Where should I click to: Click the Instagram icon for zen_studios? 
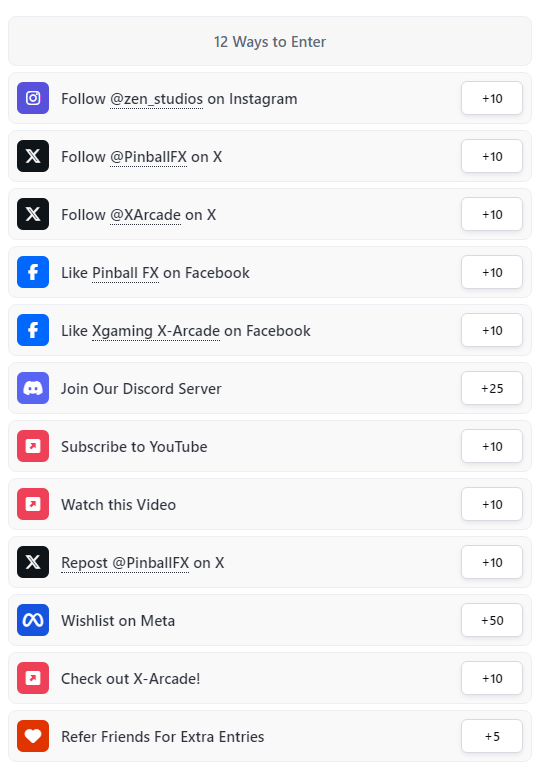[33, 98]
